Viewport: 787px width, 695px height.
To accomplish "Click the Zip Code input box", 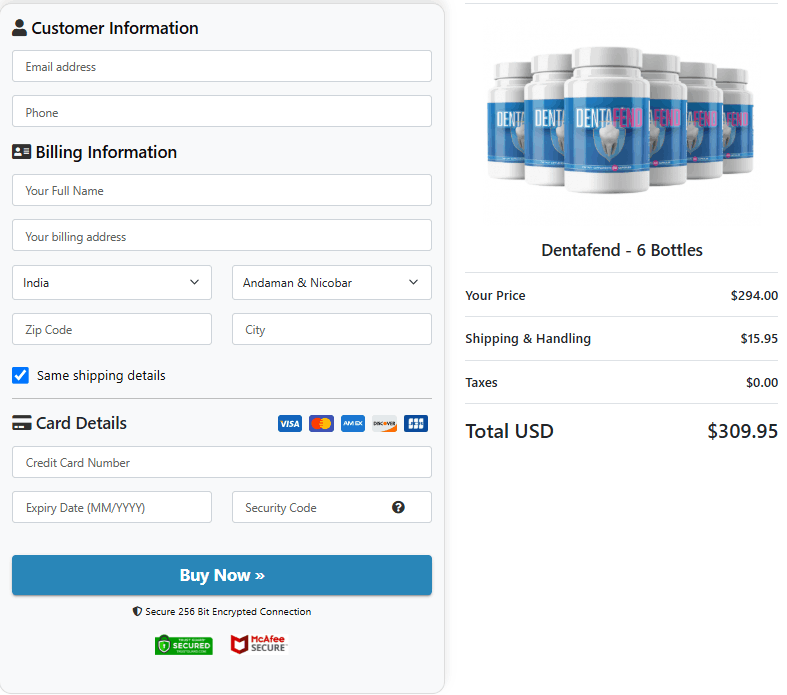I will click(x=111, y=329).
